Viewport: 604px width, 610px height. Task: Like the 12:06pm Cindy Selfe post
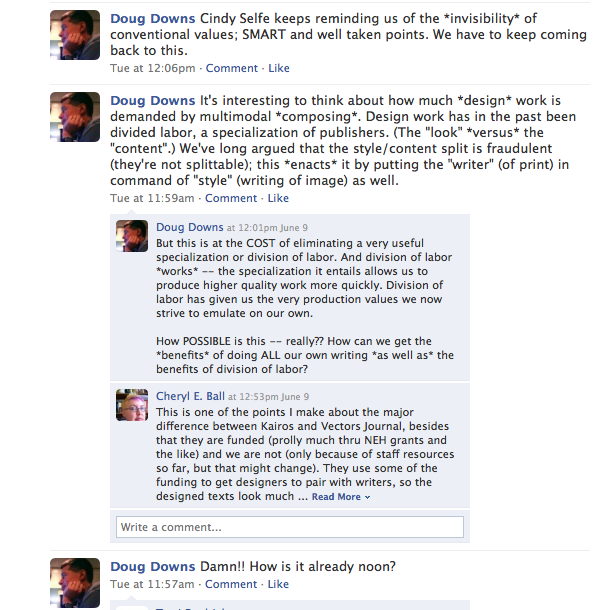[279, 68]
